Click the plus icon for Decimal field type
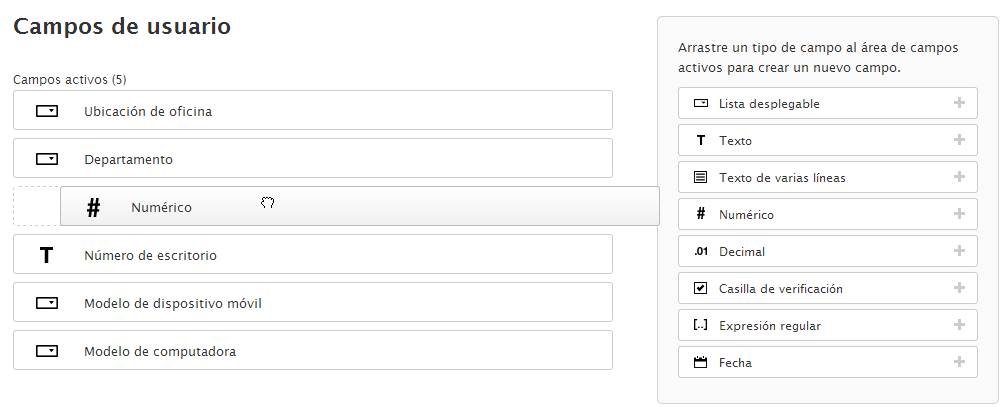 pyautogui.click(x=959, y=251)
